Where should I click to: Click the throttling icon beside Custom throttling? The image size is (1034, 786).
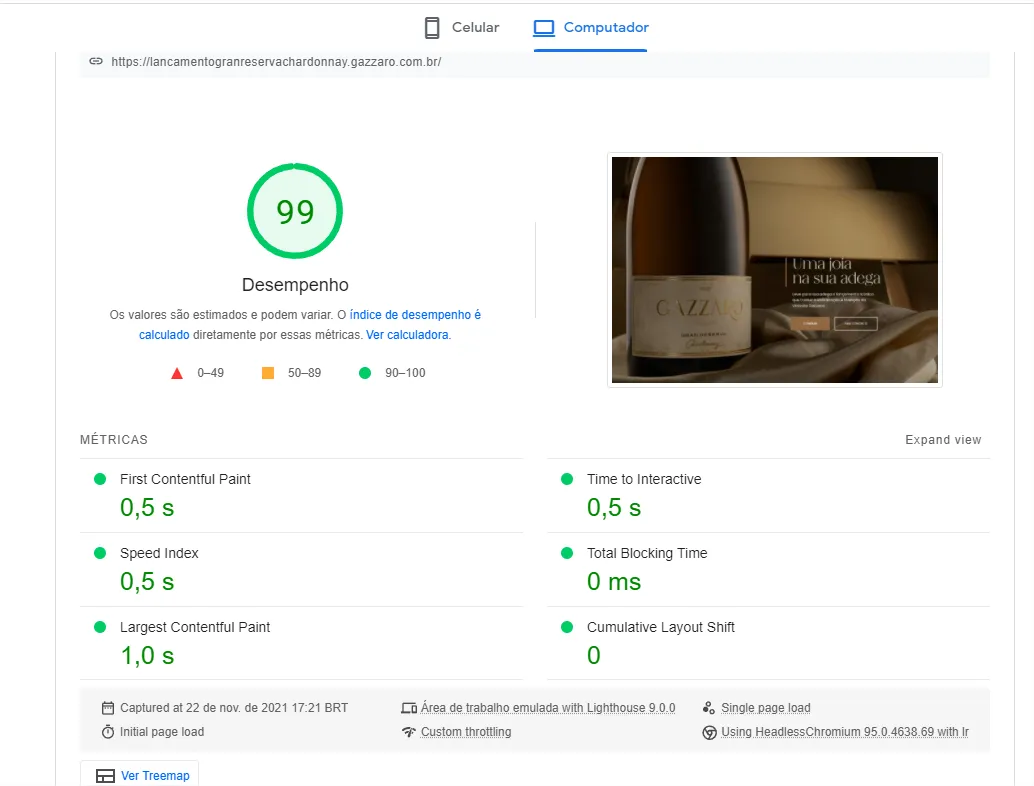coord(409,732)
